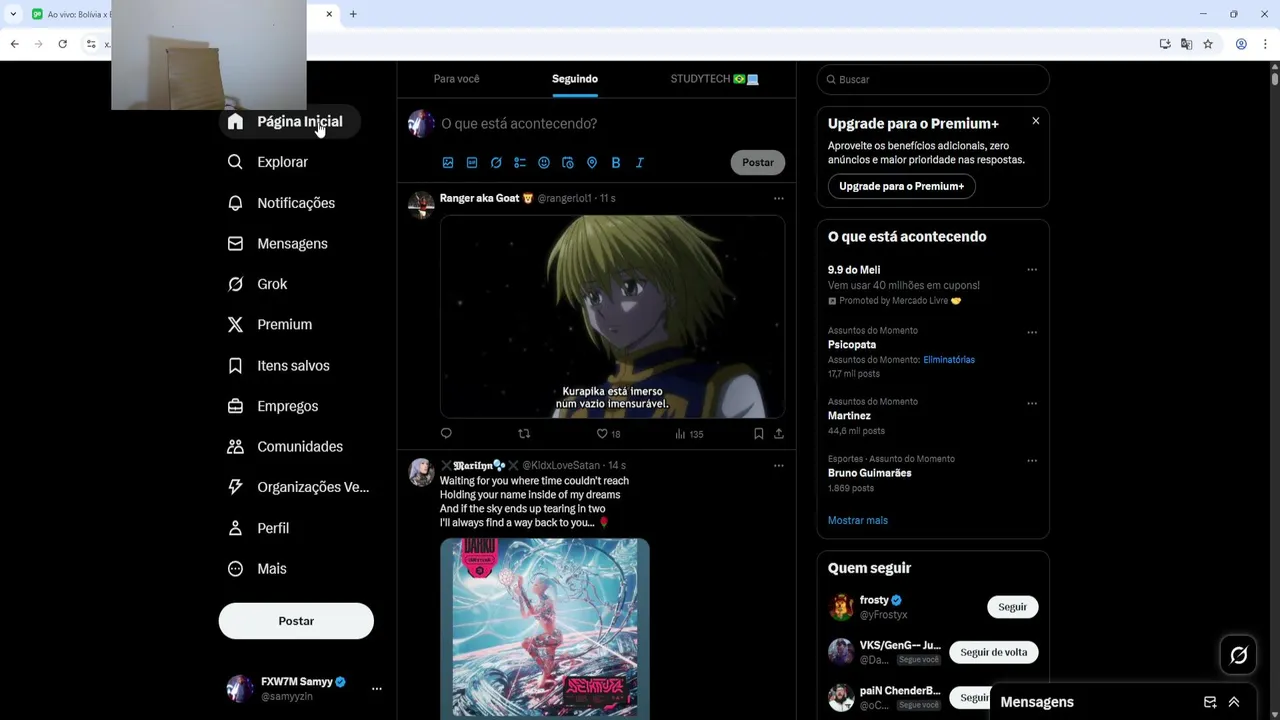Screen dimensions: 1280x720
Task: Expand the Mais menu in sidebar
Action: tap(257, 568)
